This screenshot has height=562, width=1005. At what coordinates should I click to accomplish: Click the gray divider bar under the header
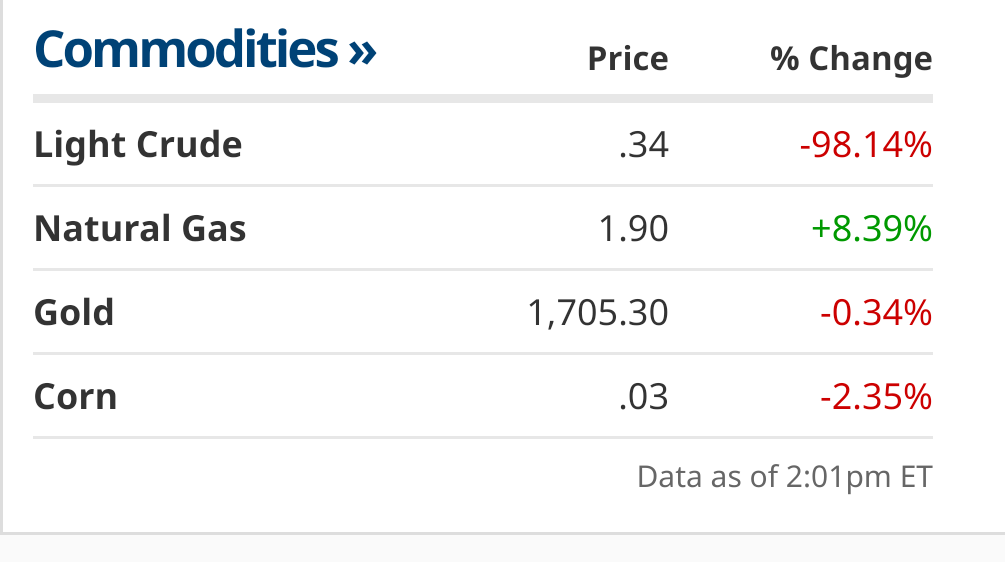click(x=483, y=99)
